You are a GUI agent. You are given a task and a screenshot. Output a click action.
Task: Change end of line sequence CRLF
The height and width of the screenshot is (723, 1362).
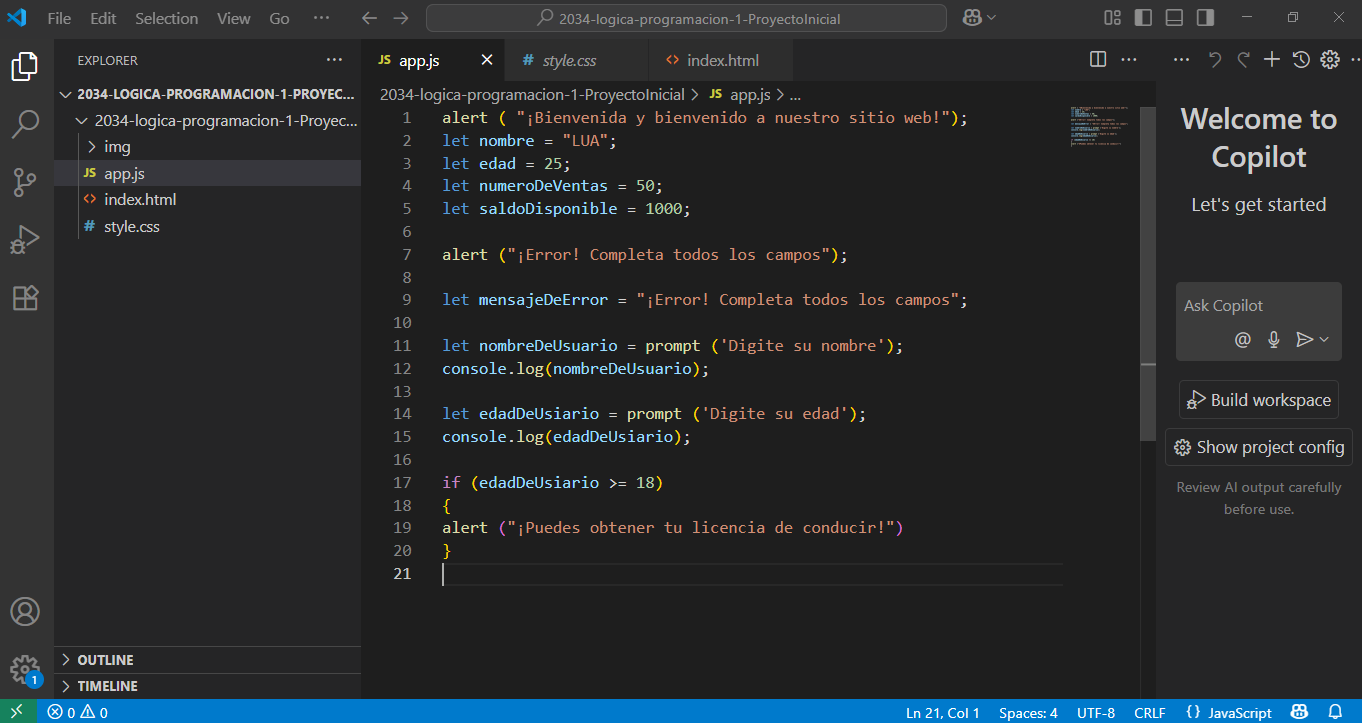tap(1150, 712)
